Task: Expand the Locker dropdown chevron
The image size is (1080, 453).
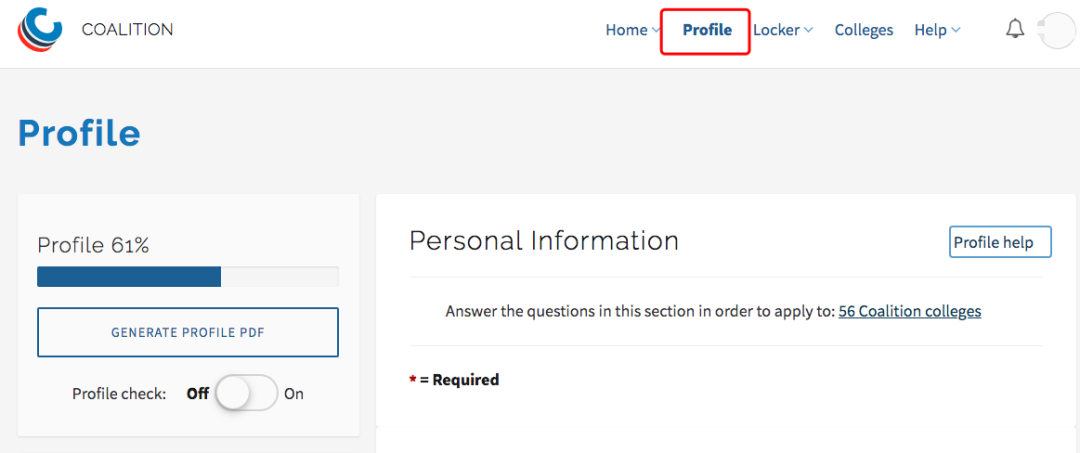Action: [809, 30]
